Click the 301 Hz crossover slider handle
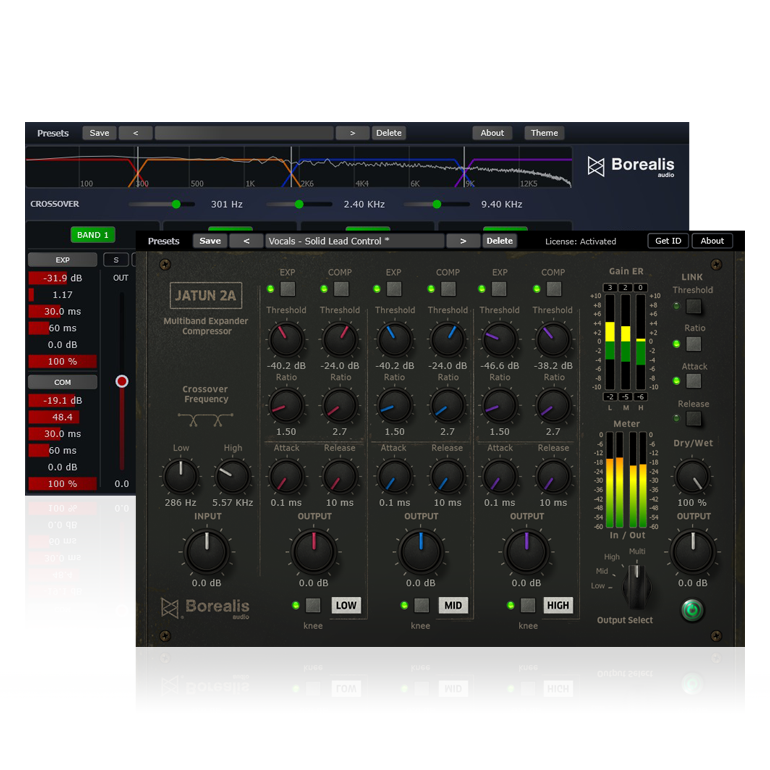This screenshot has width=770, height=770. coord(176,204)
